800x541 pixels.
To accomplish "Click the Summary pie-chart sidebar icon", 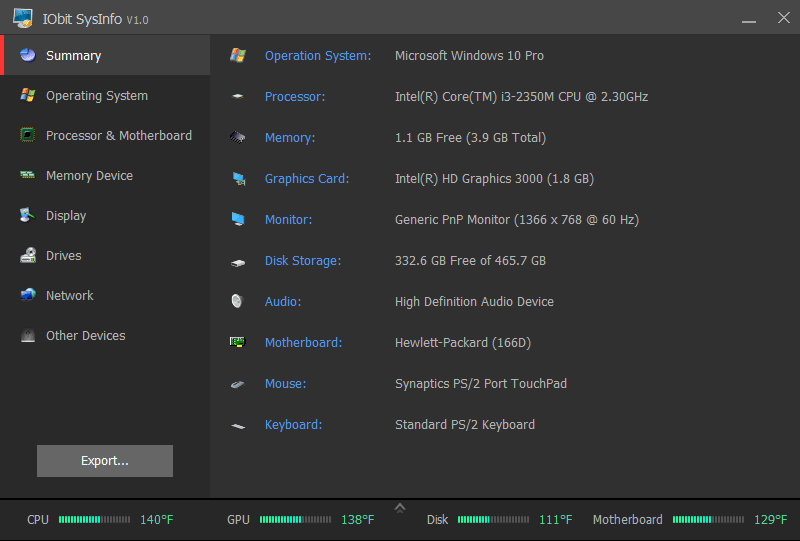I will (28, 55).
